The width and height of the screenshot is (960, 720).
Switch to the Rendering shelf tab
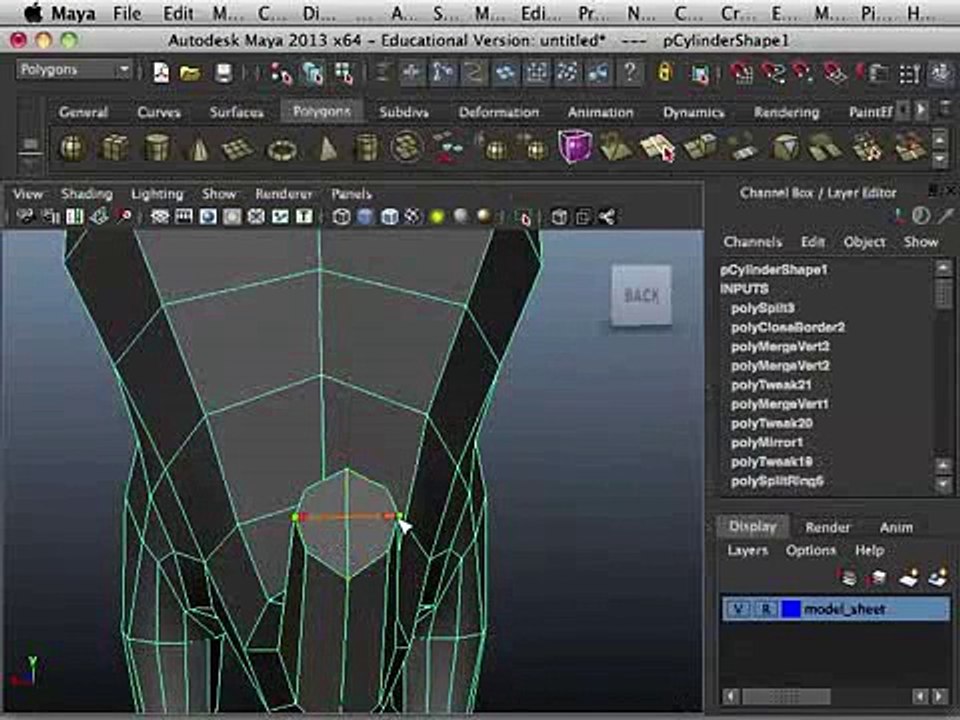pos(786,112)
